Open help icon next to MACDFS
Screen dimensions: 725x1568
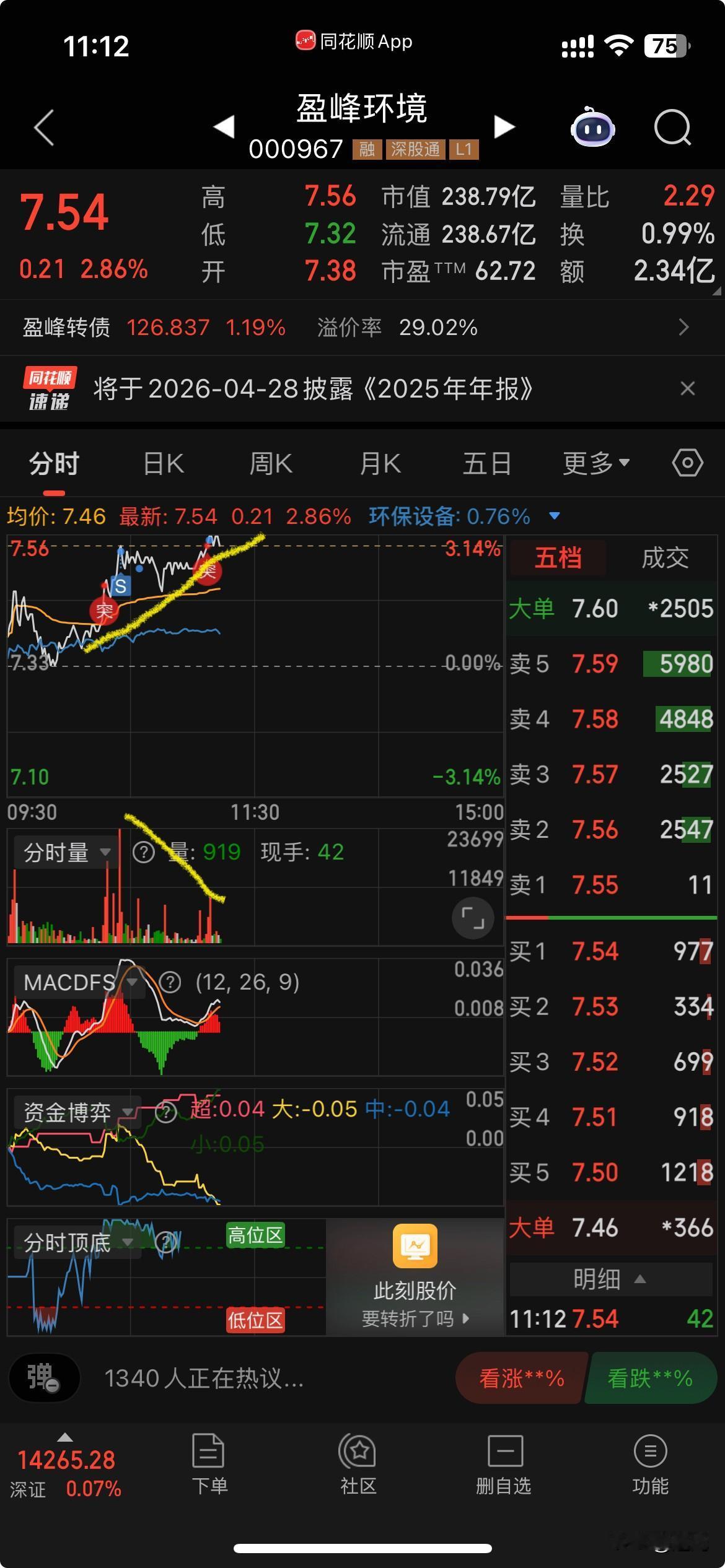pos(170,982)
